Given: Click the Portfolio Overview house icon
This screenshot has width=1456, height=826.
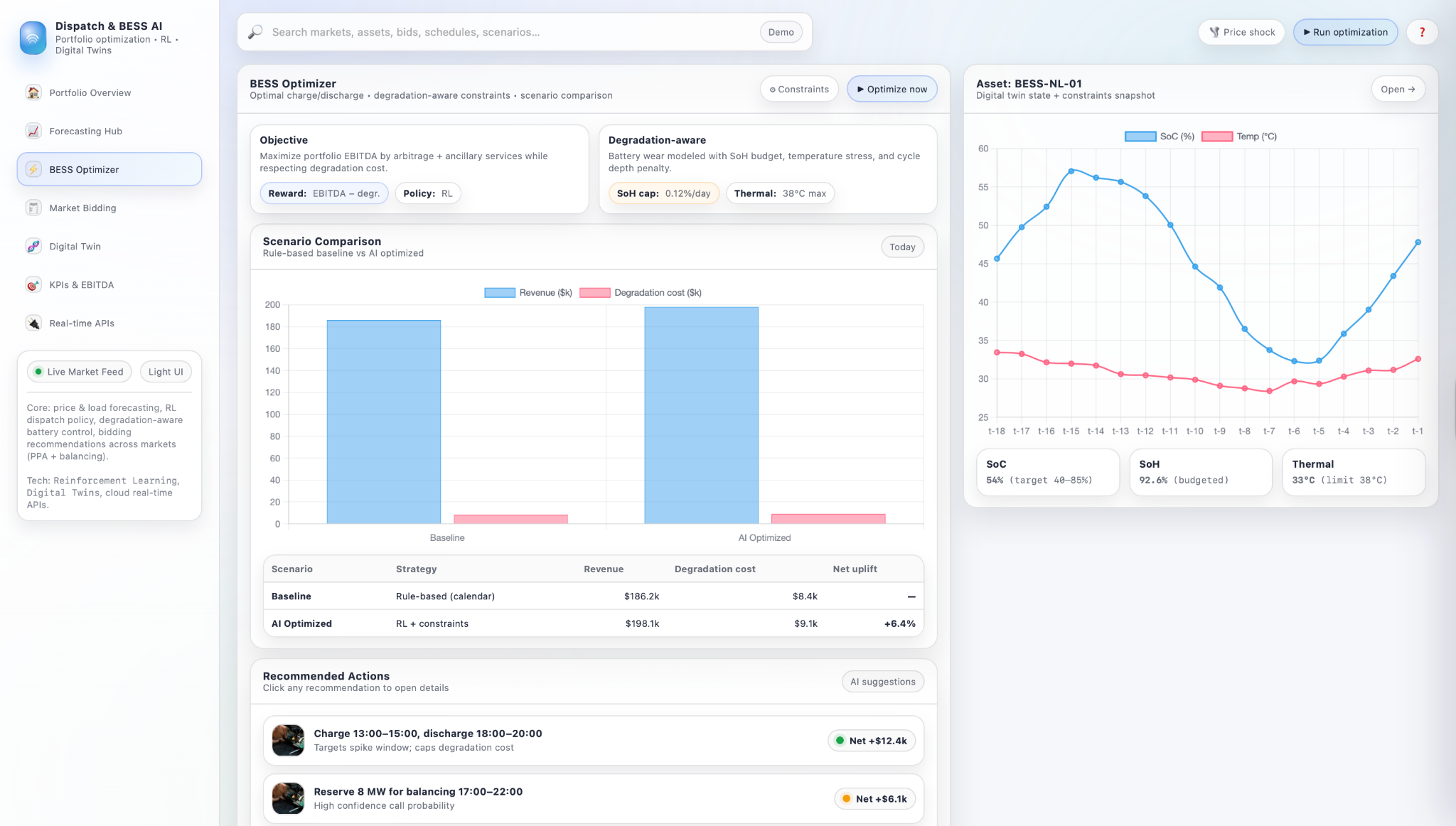Looking at the screenshot, I should (x=33, y=92).
